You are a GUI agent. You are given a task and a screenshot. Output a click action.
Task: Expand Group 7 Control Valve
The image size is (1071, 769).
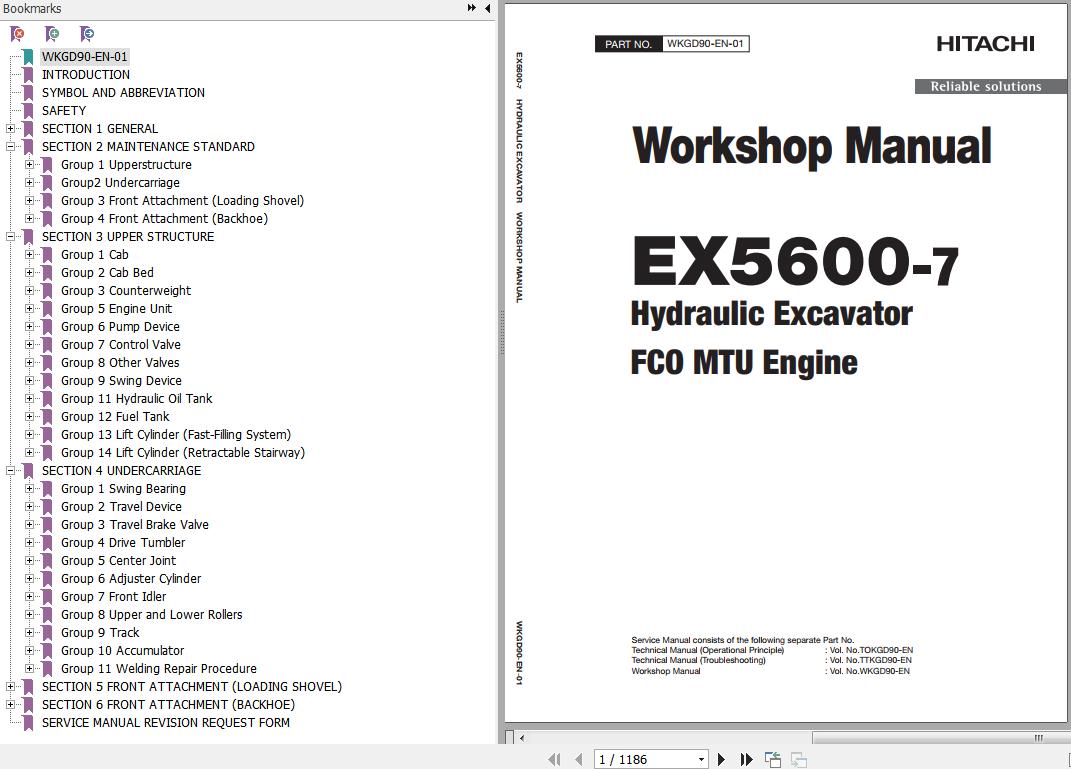pos(29,345)
